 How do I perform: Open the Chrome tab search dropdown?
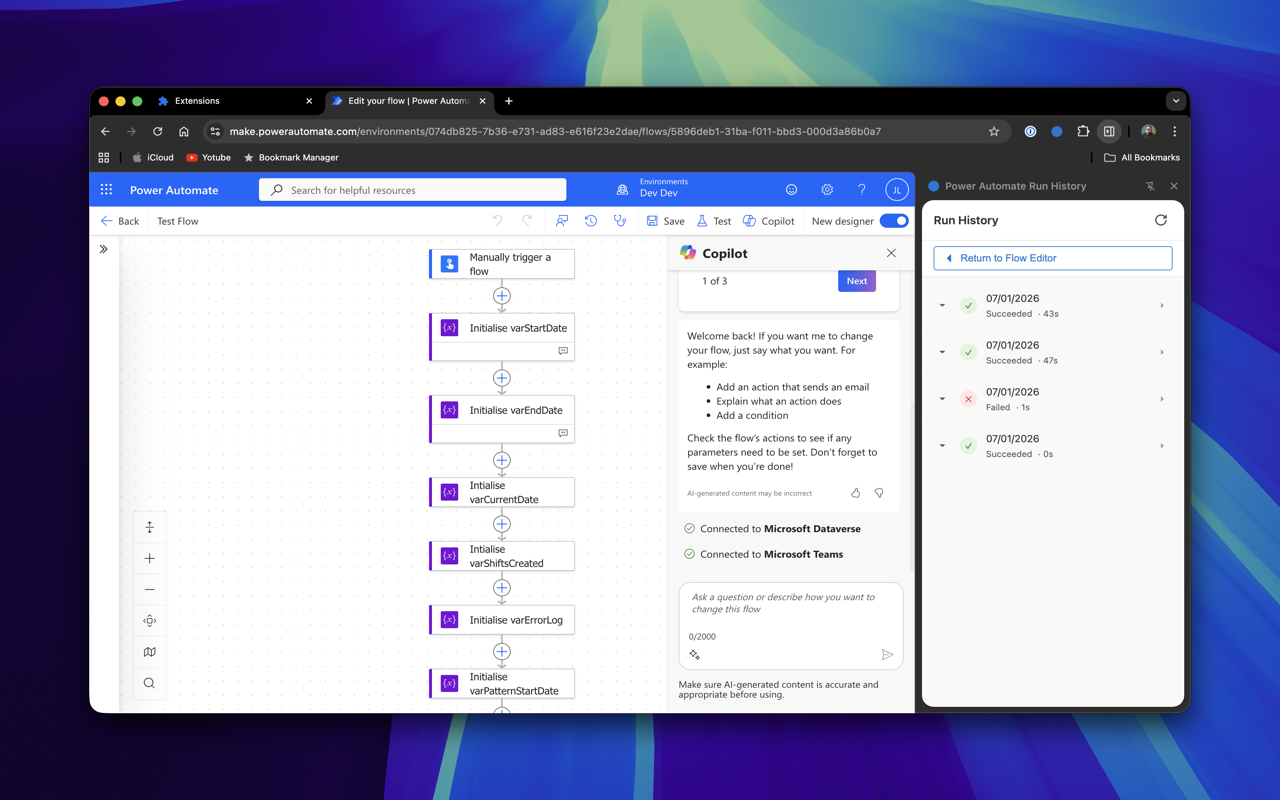pyautogui.click(x=1176, y=101)
